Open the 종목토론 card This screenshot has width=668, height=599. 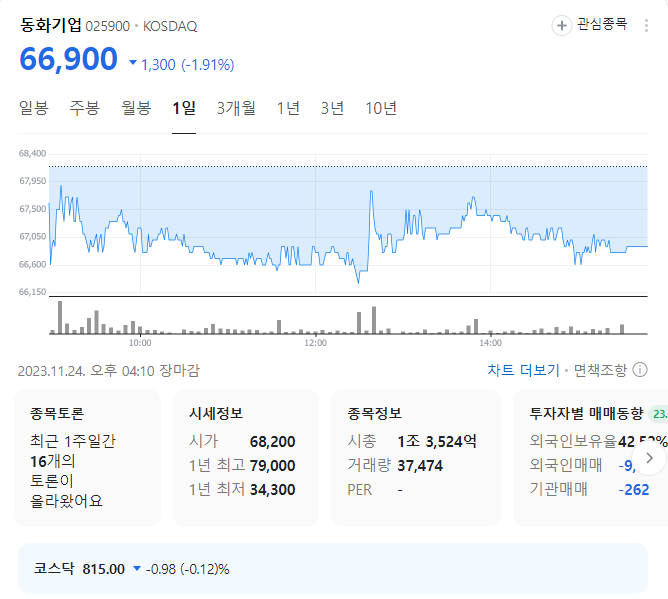[87, 458]
